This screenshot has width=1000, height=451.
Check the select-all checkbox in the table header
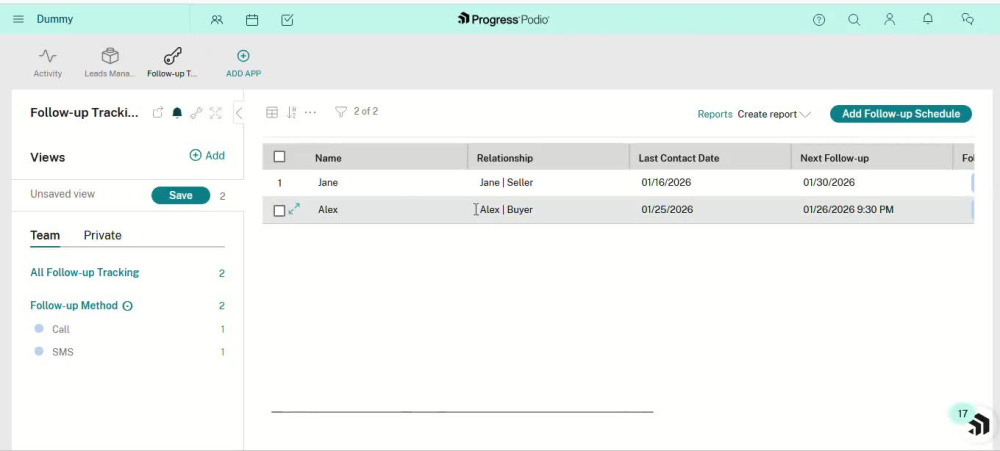coord(279,156)
